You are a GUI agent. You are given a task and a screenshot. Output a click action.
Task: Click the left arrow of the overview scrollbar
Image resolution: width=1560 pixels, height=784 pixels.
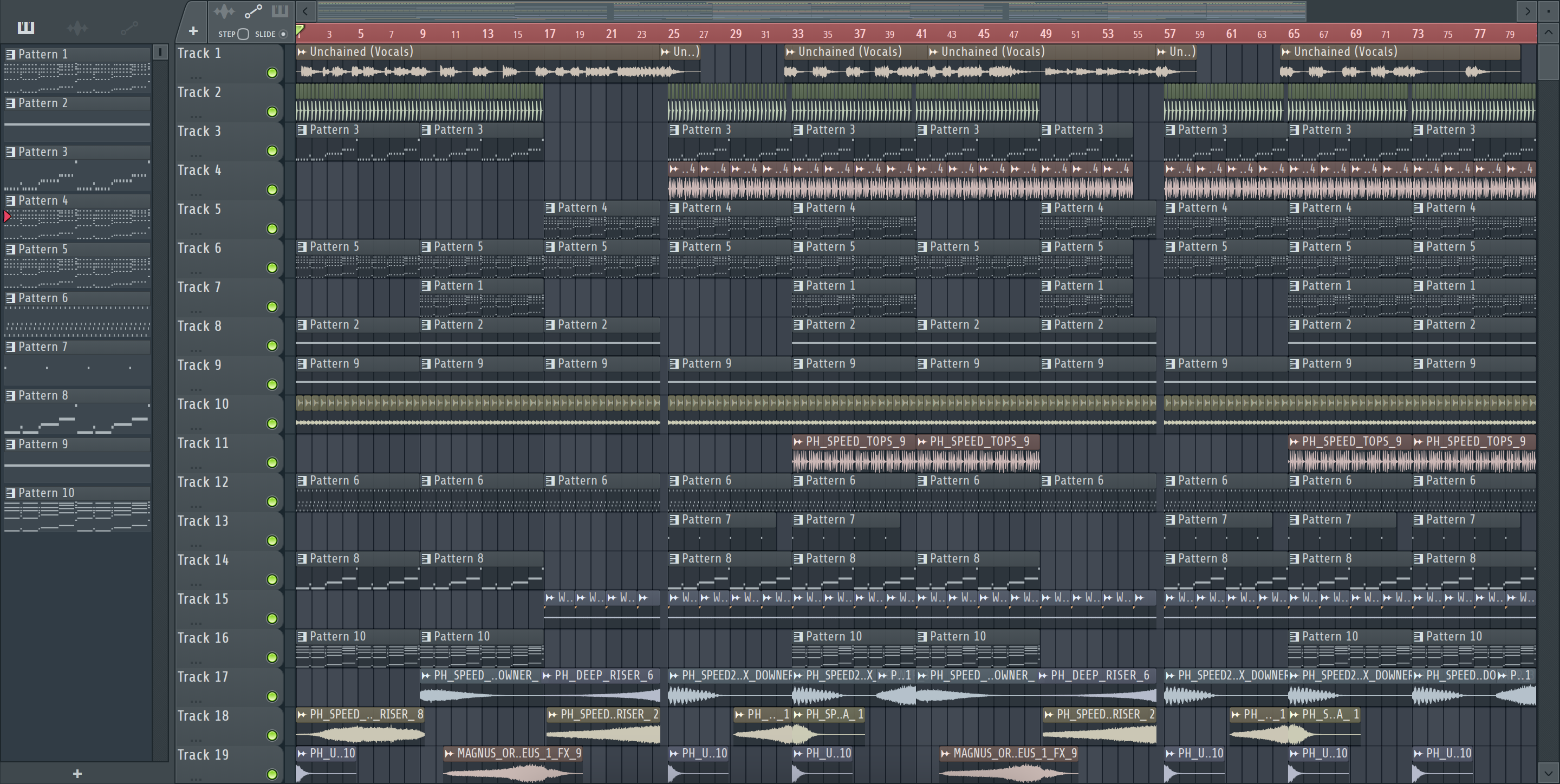click(305, 11)
